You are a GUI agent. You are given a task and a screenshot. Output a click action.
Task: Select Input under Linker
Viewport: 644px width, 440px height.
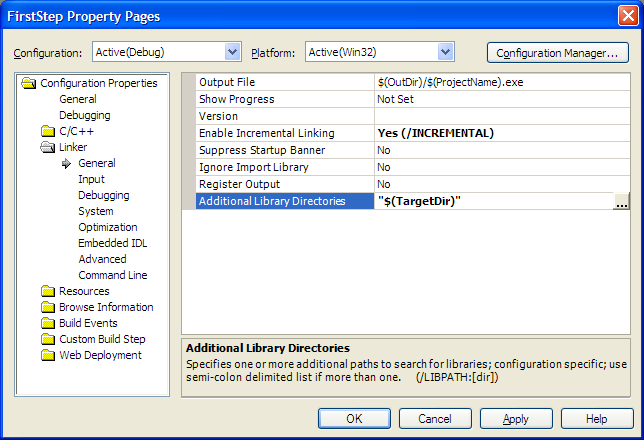tap(91, 179)
